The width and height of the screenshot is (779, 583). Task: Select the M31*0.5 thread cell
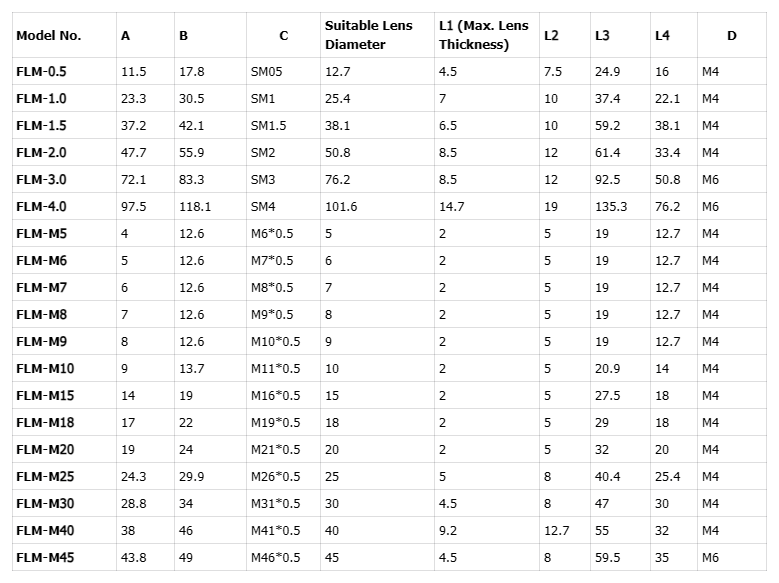[275, 504]
